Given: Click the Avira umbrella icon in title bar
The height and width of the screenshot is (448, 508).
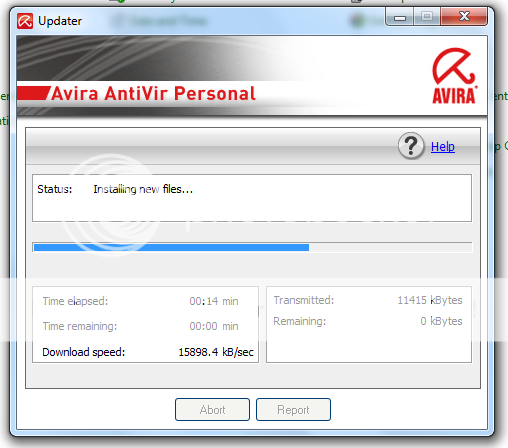Looking at the screenshot, I should (x=25, y=21).
